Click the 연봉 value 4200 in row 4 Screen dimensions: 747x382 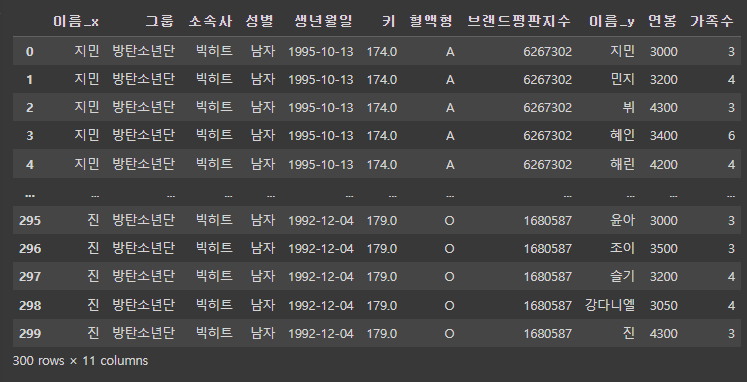[x=663, y=164]
